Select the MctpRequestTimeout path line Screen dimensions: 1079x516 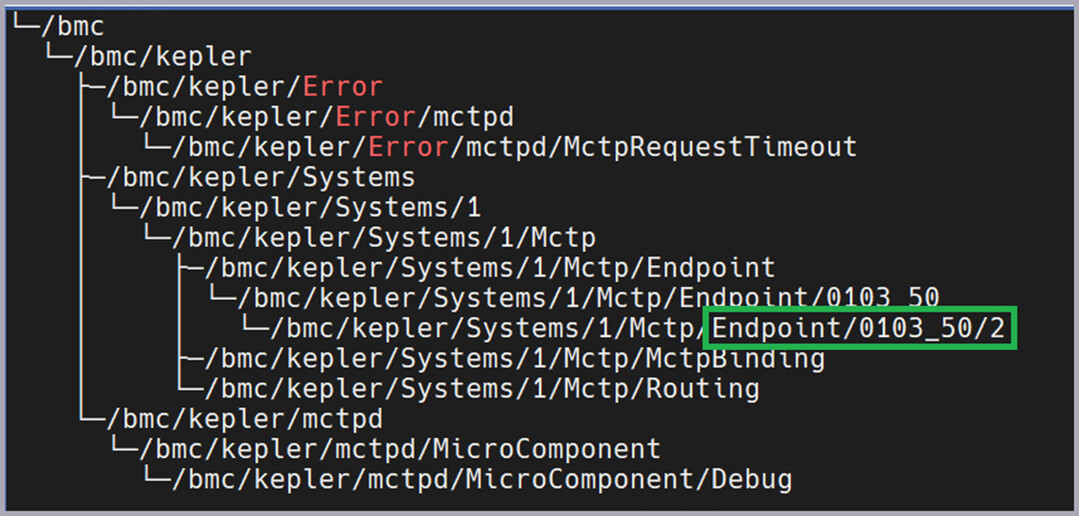click(515, 147)
